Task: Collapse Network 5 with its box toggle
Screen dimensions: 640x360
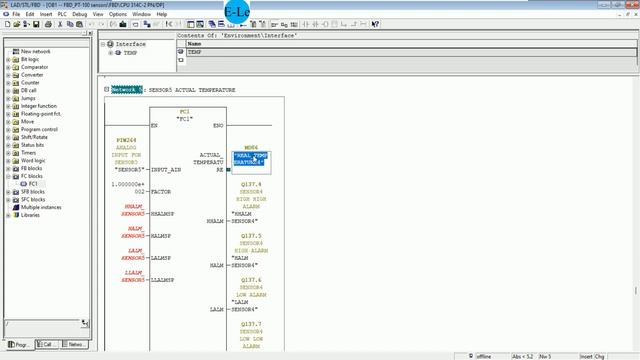Action: click(x=107, y=89)
